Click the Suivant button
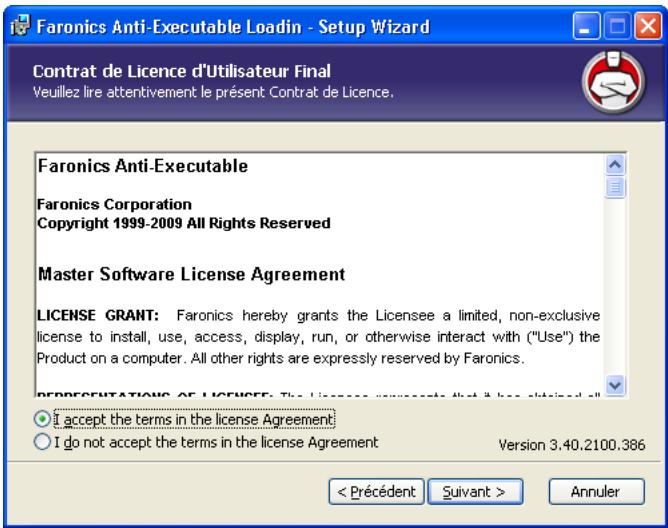 475,492
